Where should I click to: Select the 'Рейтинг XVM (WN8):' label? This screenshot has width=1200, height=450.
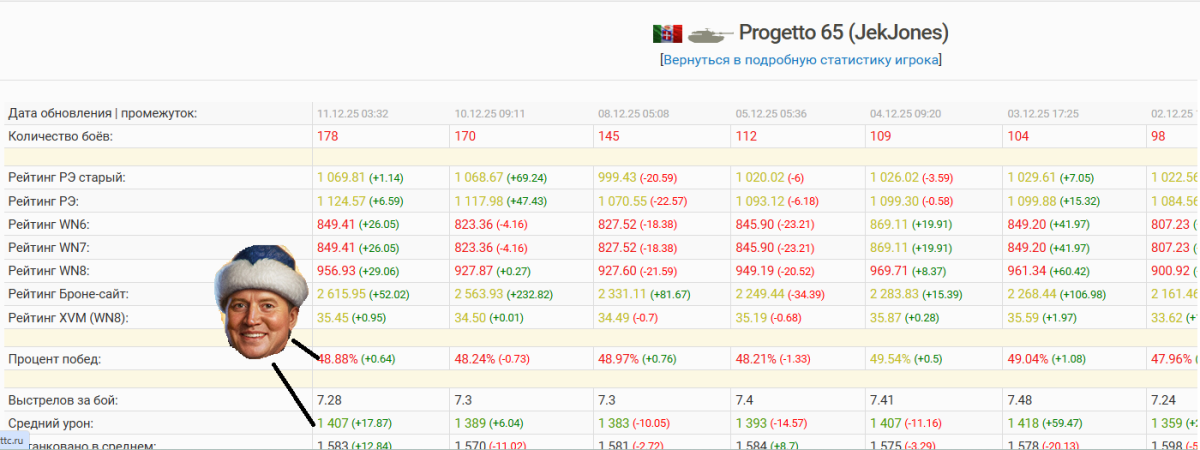coord(69,317)
